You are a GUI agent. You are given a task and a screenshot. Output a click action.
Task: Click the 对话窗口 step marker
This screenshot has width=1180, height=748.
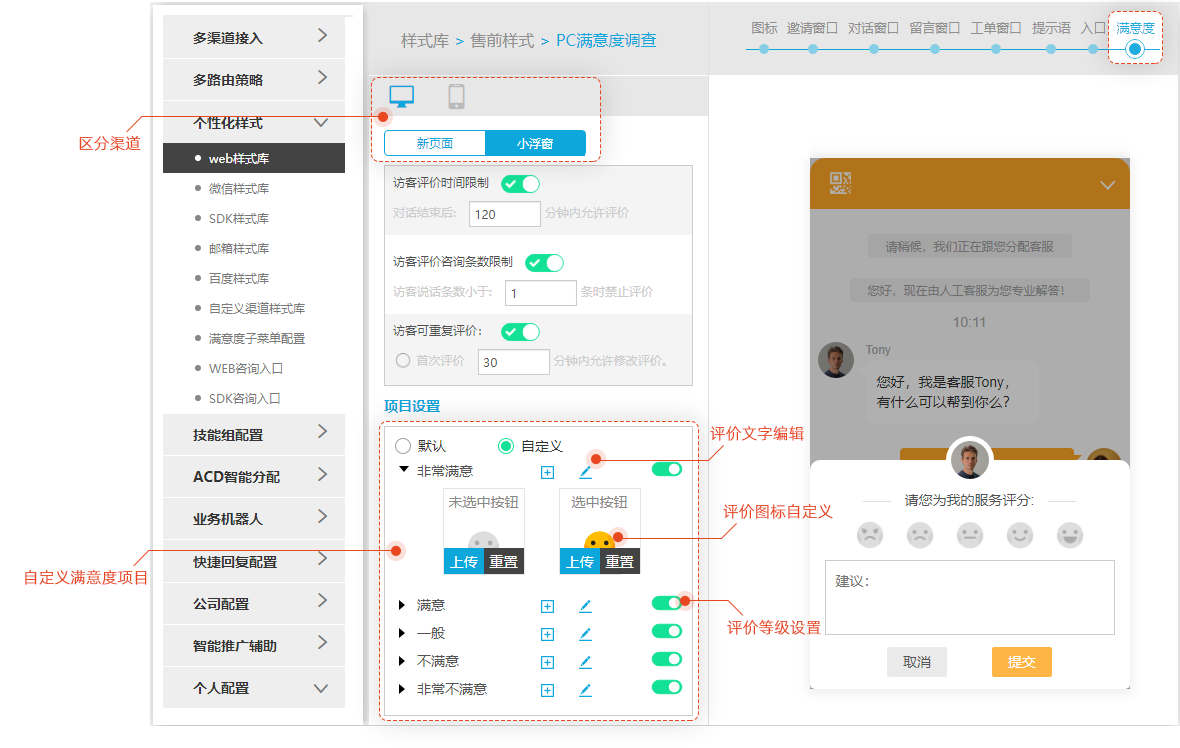click(873, 48)
